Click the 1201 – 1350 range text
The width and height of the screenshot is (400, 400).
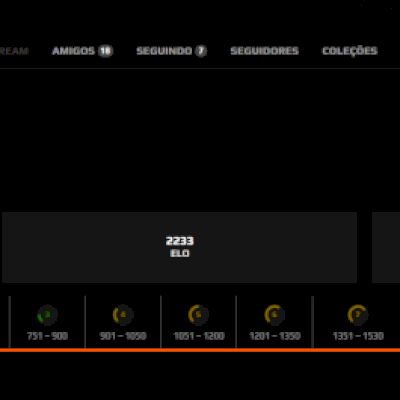(x=275, y=336)
